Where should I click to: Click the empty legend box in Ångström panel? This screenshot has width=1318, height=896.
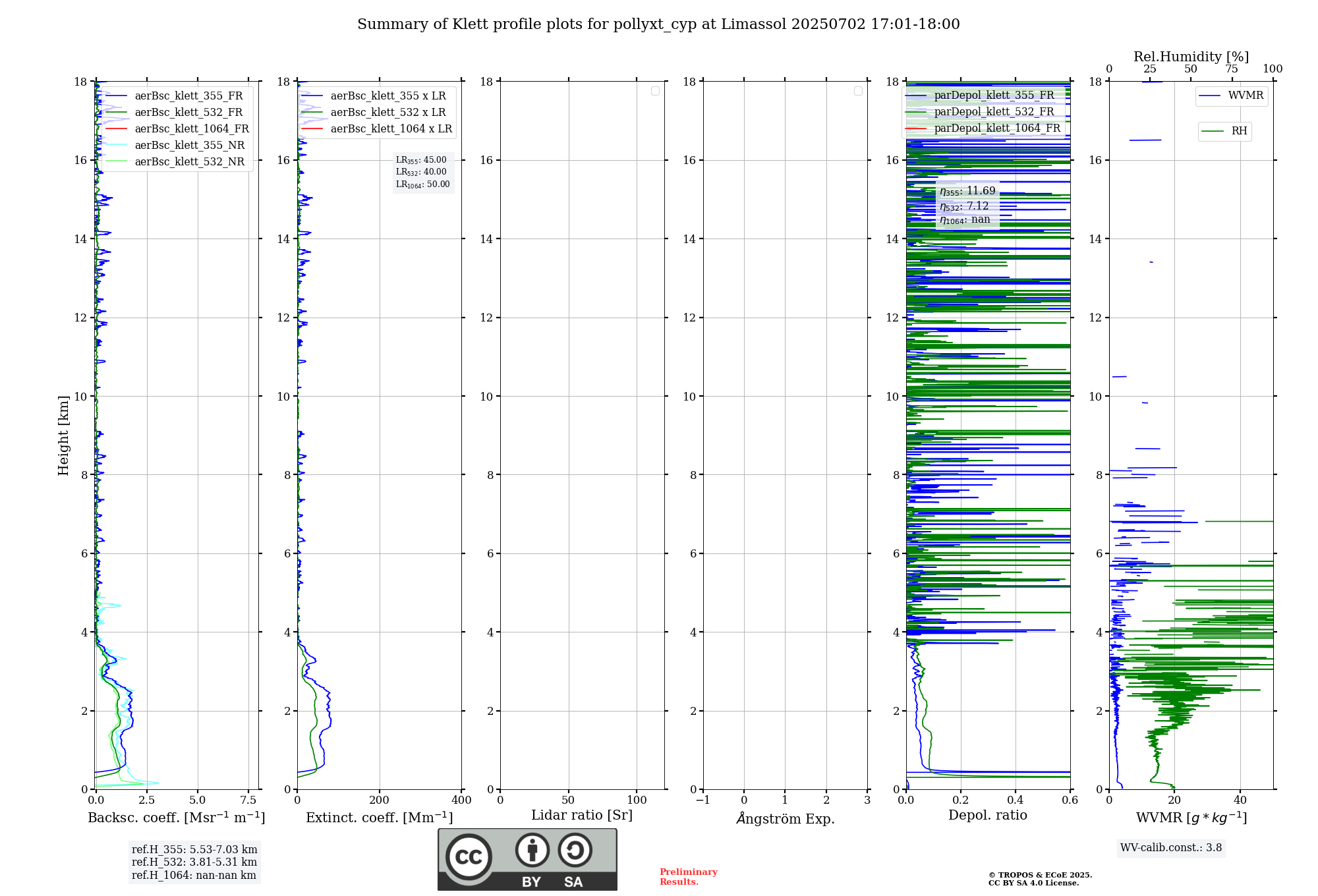coord(858,91)
